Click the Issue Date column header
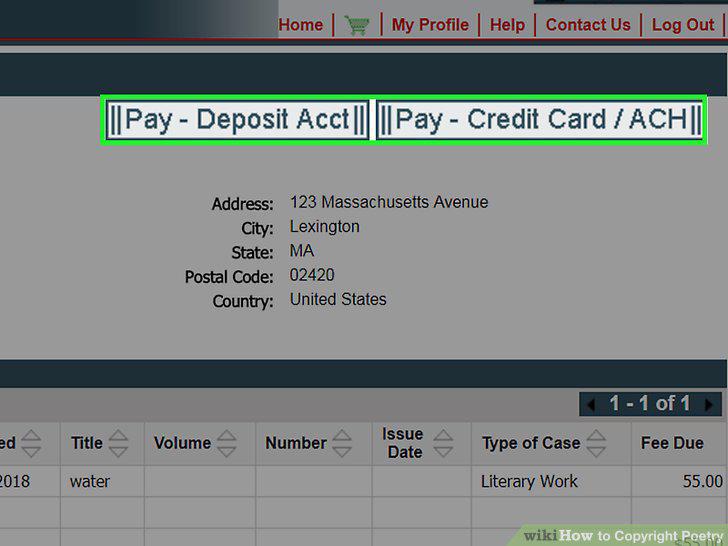 click(403, 443)
